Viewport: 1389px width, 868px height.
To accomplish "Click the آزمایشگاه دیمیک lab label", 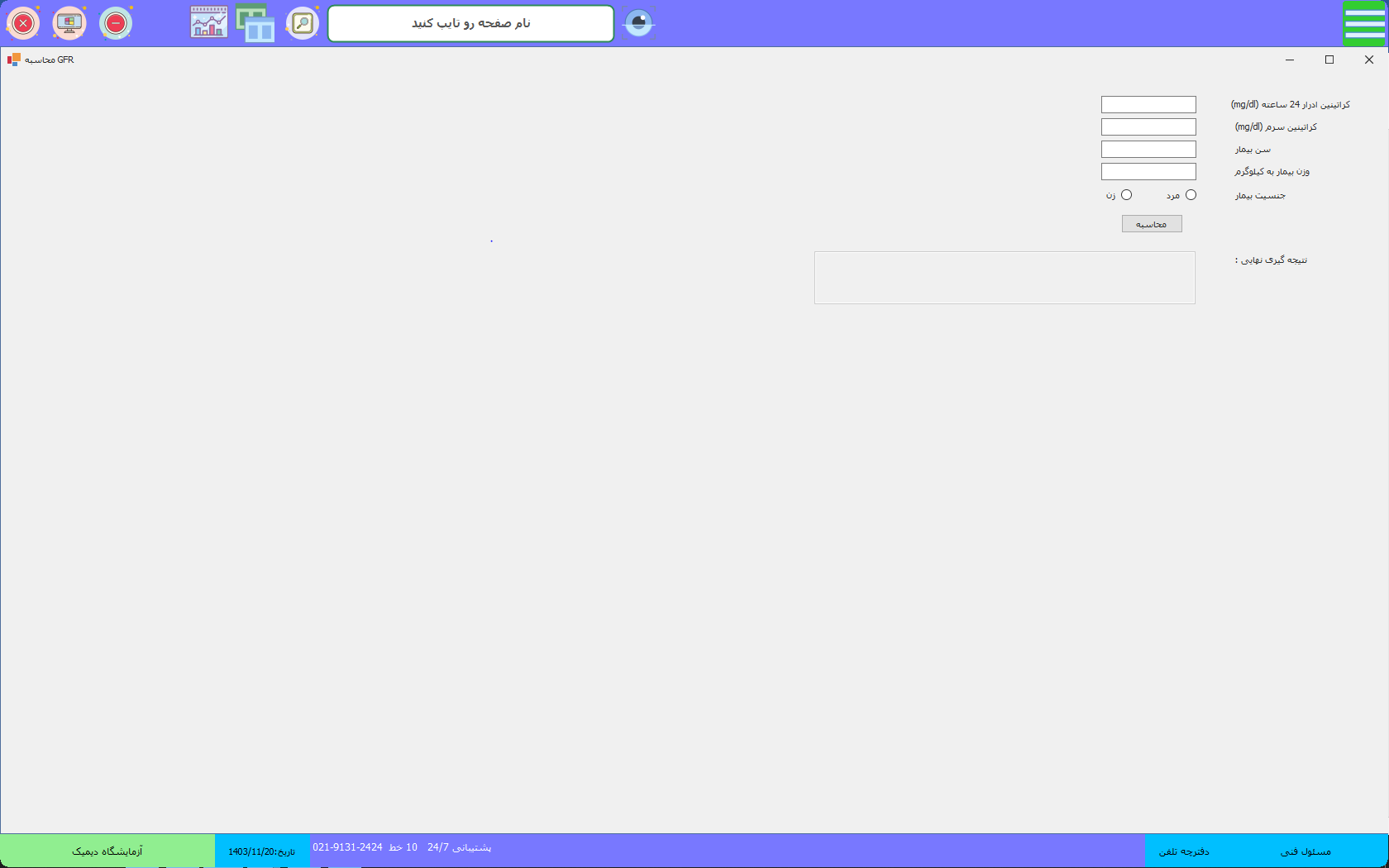I will (x=107, y=851).
